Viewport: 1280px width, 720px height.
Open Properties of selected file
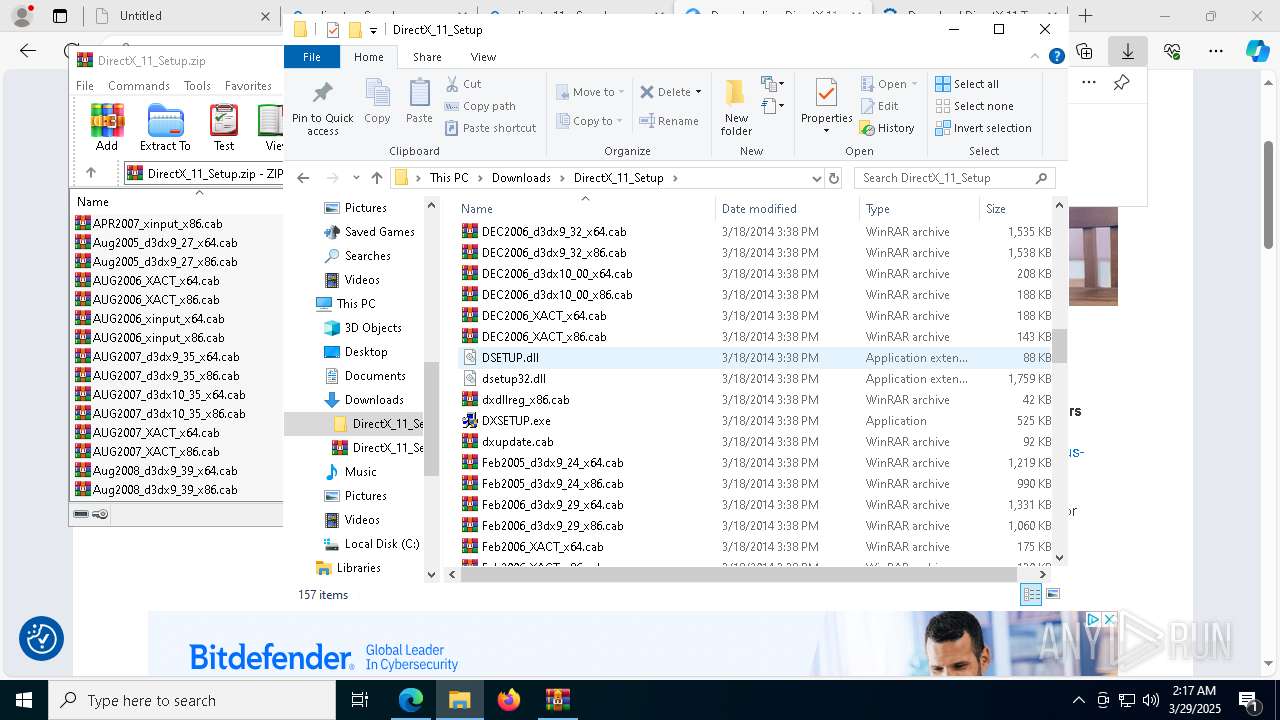(826, 100)
